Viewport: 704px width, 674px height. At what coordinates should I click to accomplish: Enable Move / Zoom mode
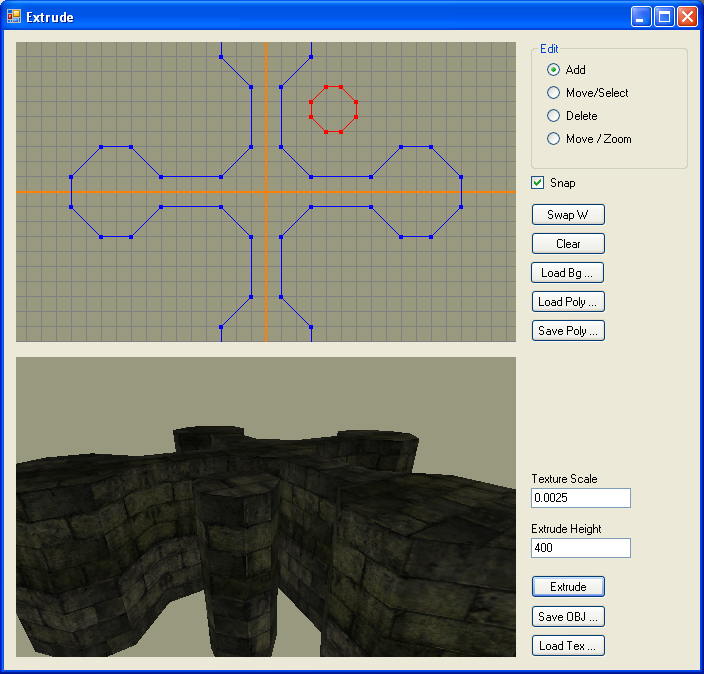click(x=554, y=139)
